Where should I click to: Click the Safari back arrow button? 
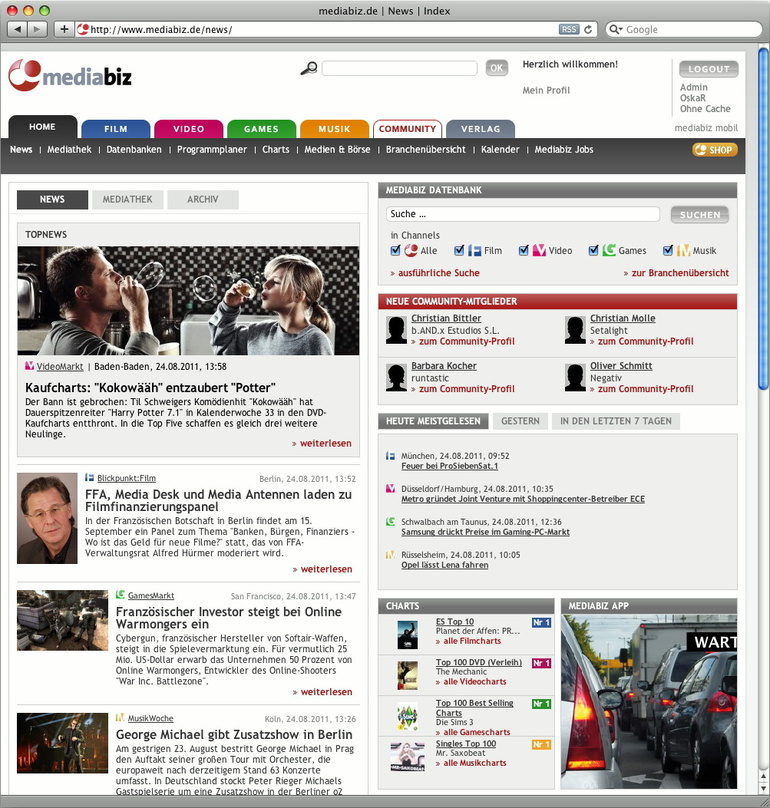18,29
